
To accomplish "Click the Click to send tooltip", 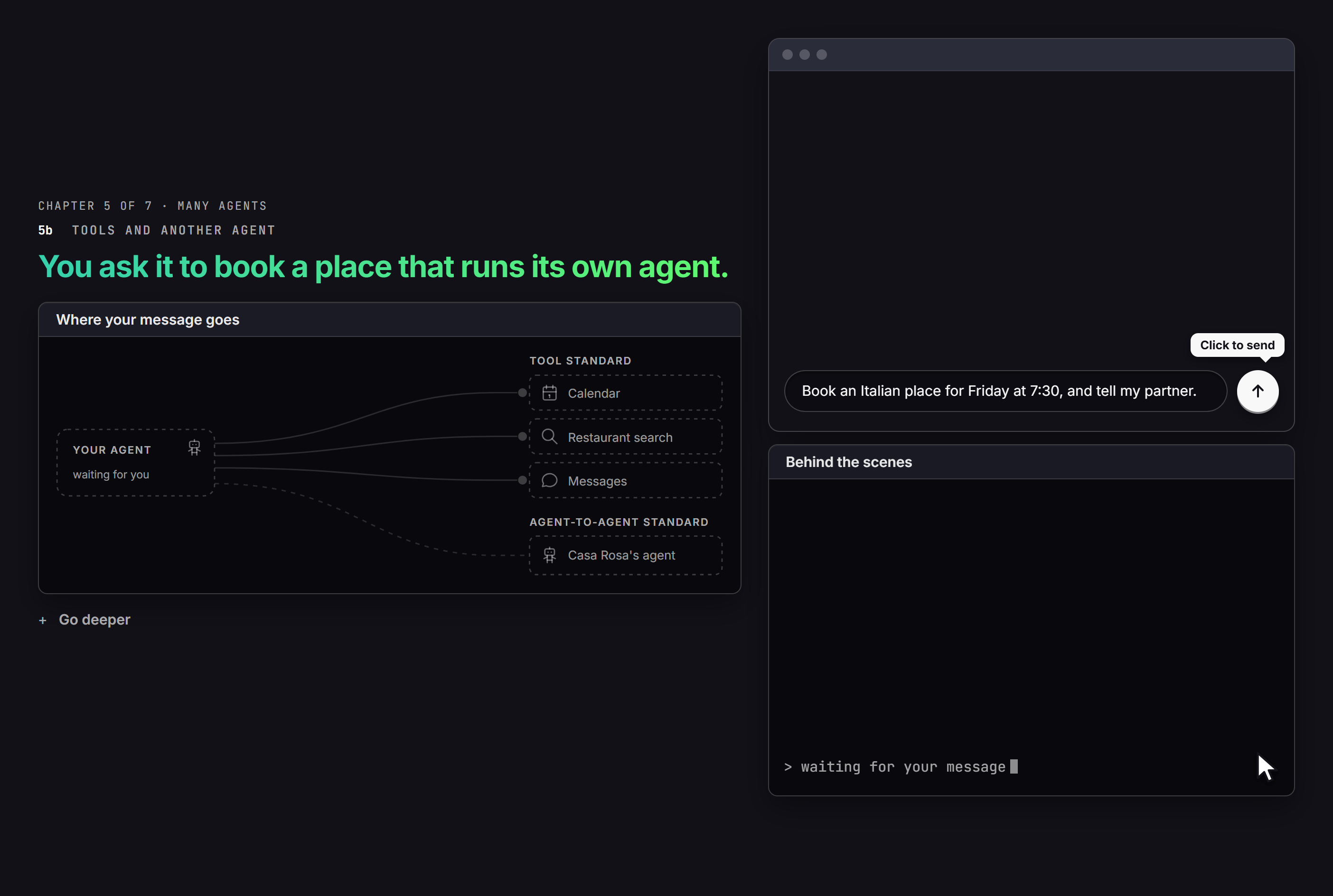I will tap(1237, 345).
